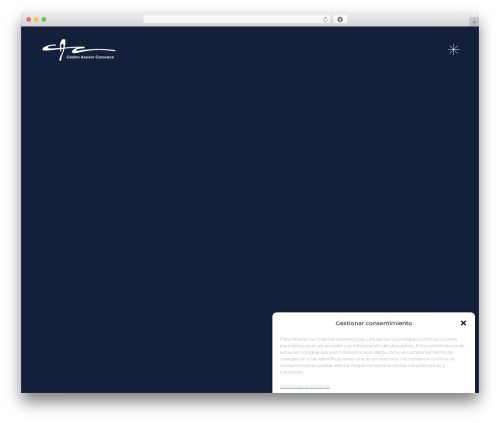500x423 pixels.
Task: Click the browser address bar
Action: click(237, 19)
